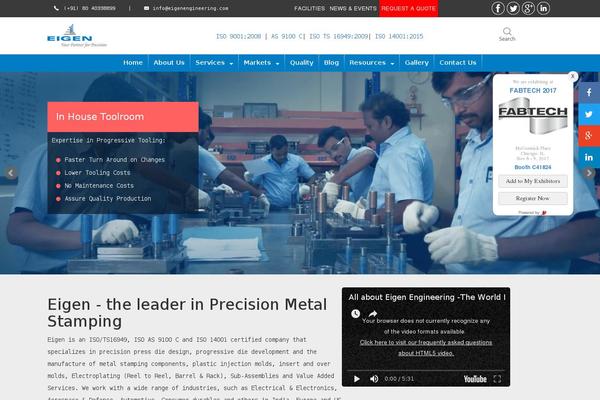Screen dimensions: 600x400
Task: Open the Facilities link
Action: click(x=310, y=8)
